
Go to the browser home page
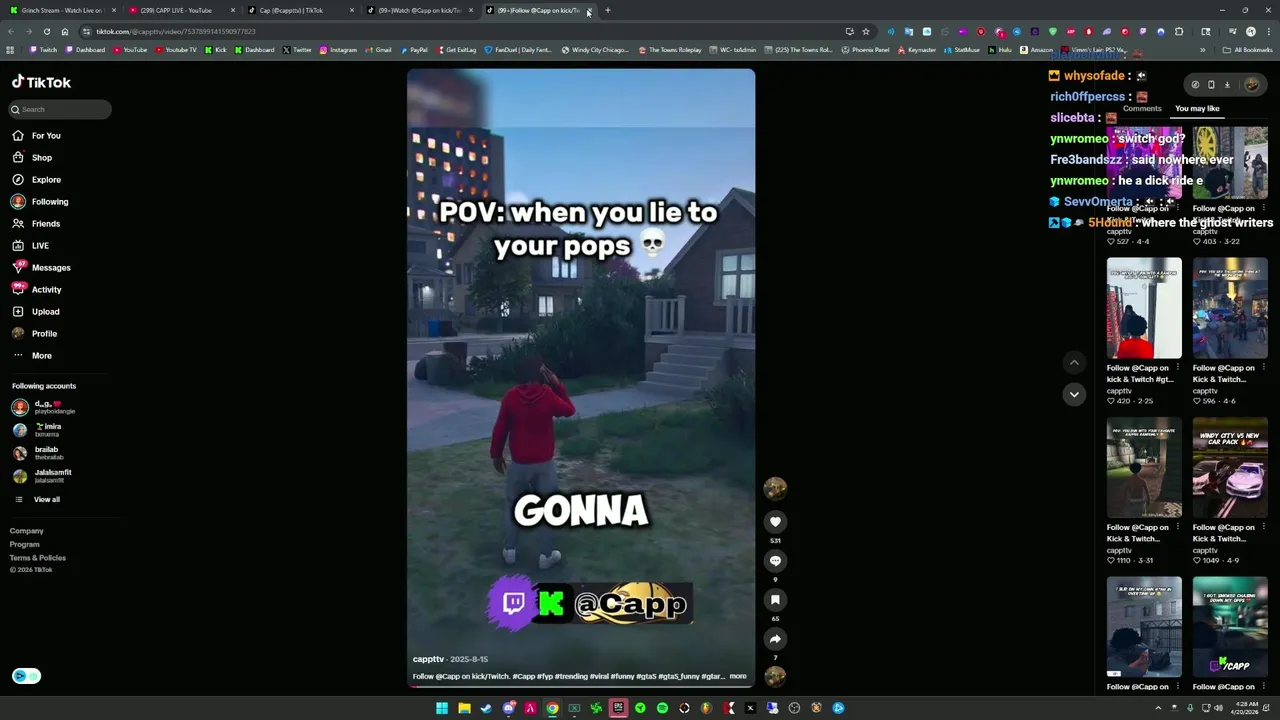[65, 31]
